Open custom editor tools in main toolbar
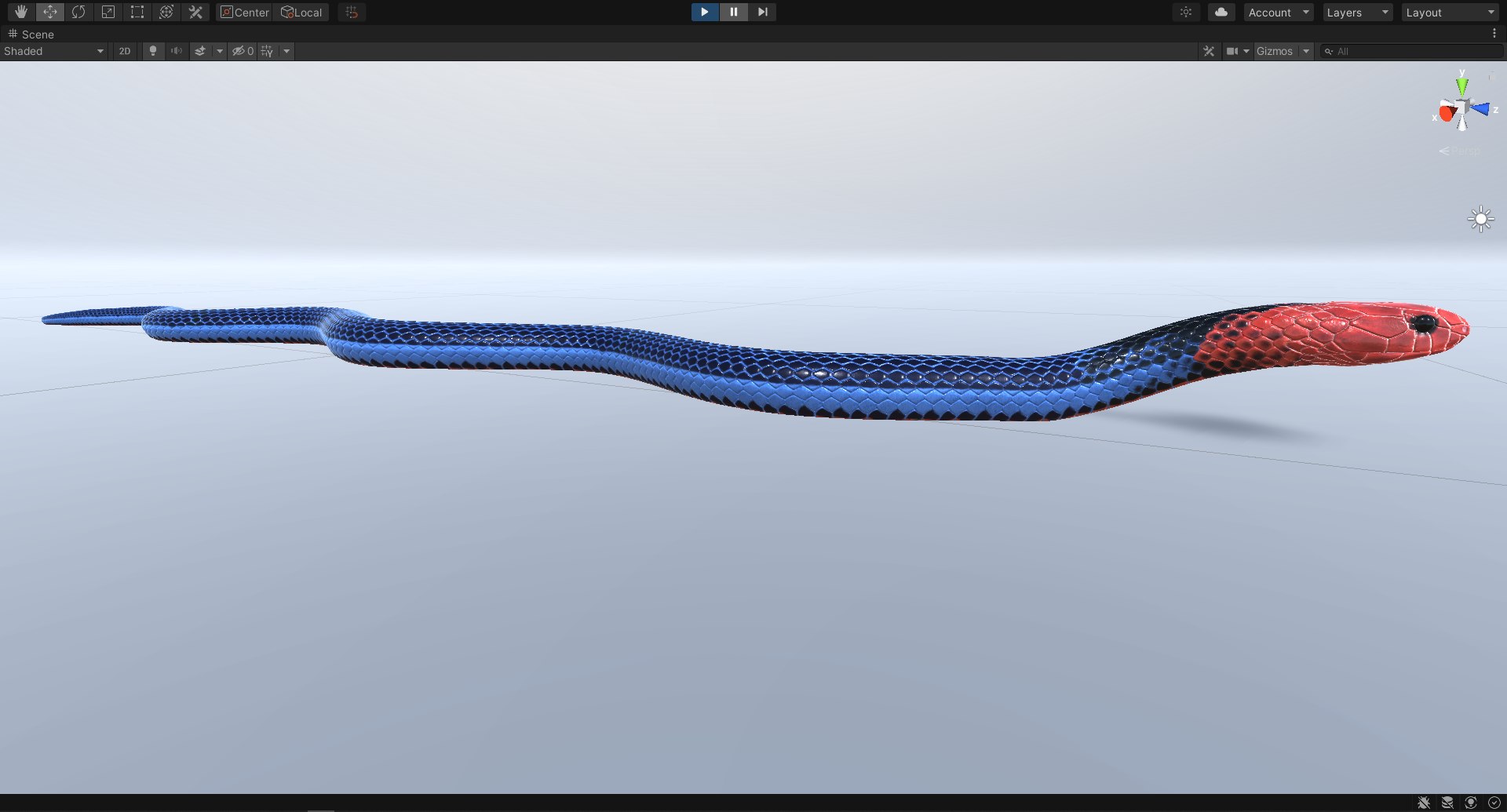1507x812 pixels. pyautogui.click(x=195, y=12)
